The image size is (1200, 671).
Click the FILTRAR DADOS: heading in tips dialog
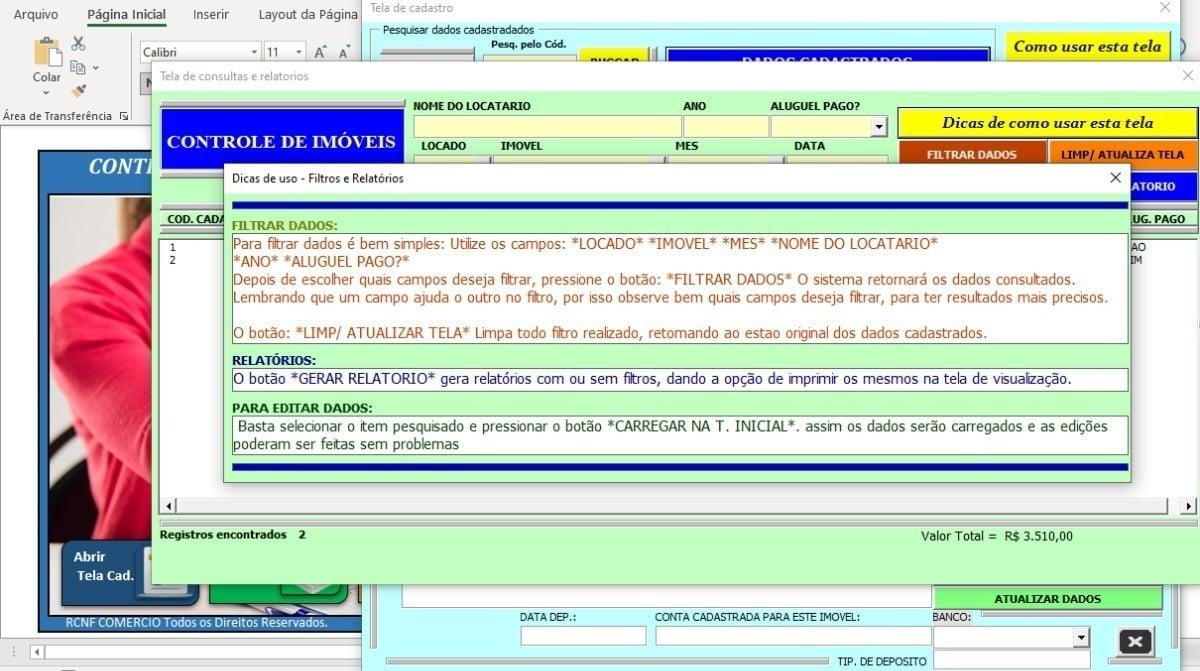coord(285,225)
